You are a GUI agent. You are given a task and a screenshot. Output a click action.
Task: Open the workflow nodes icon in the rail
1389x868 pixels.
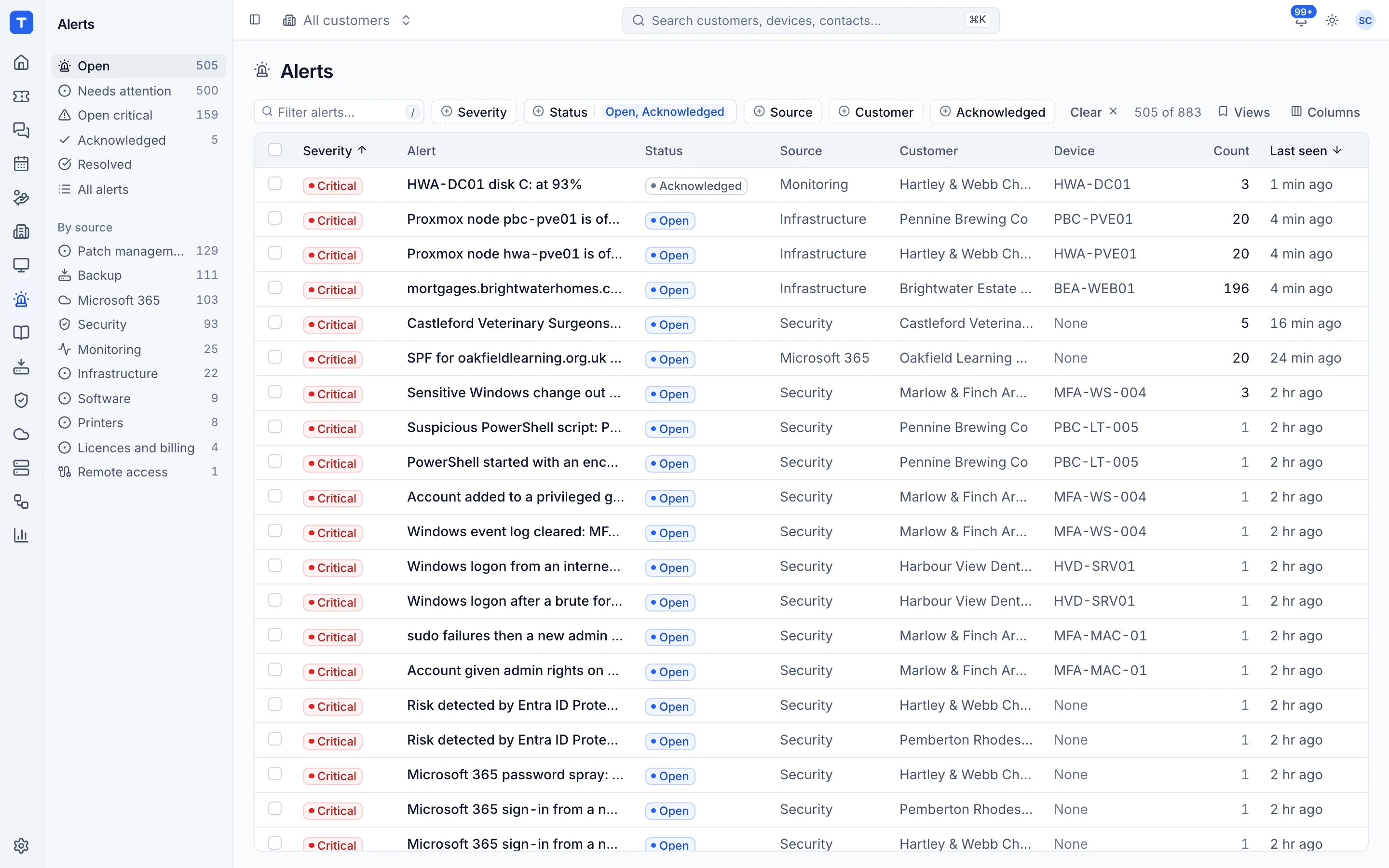tap(21, 502)
